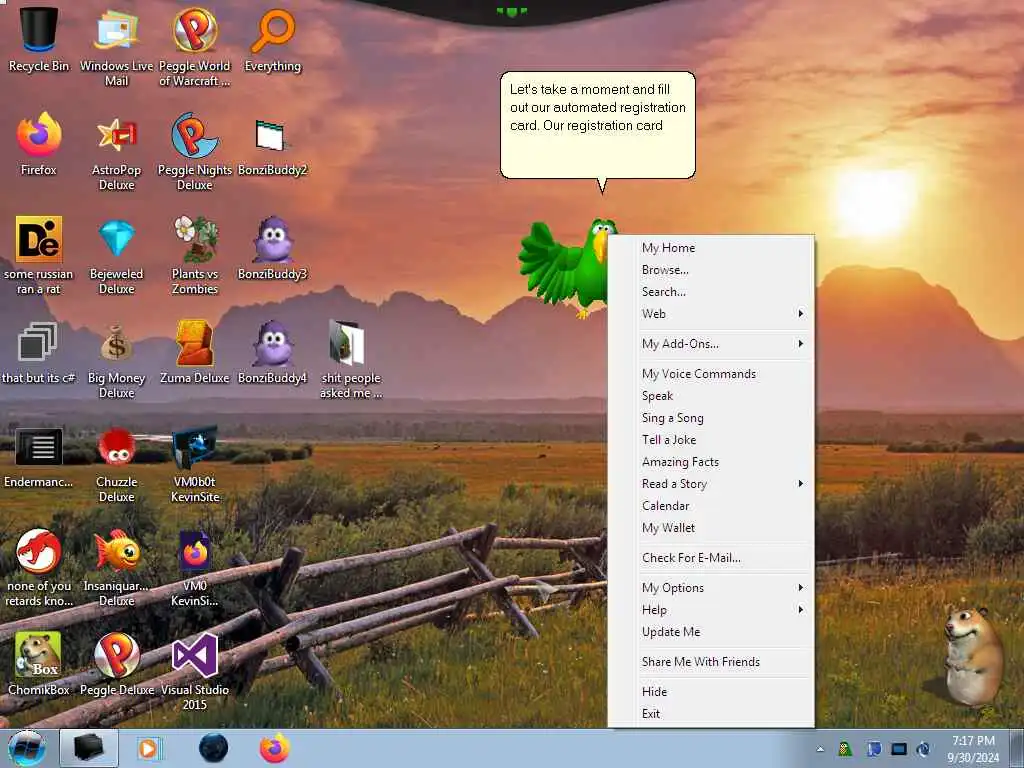1024x768 pixels.
Task: Select the Visual Studio 2015 icon
Action: click(195, 671)
